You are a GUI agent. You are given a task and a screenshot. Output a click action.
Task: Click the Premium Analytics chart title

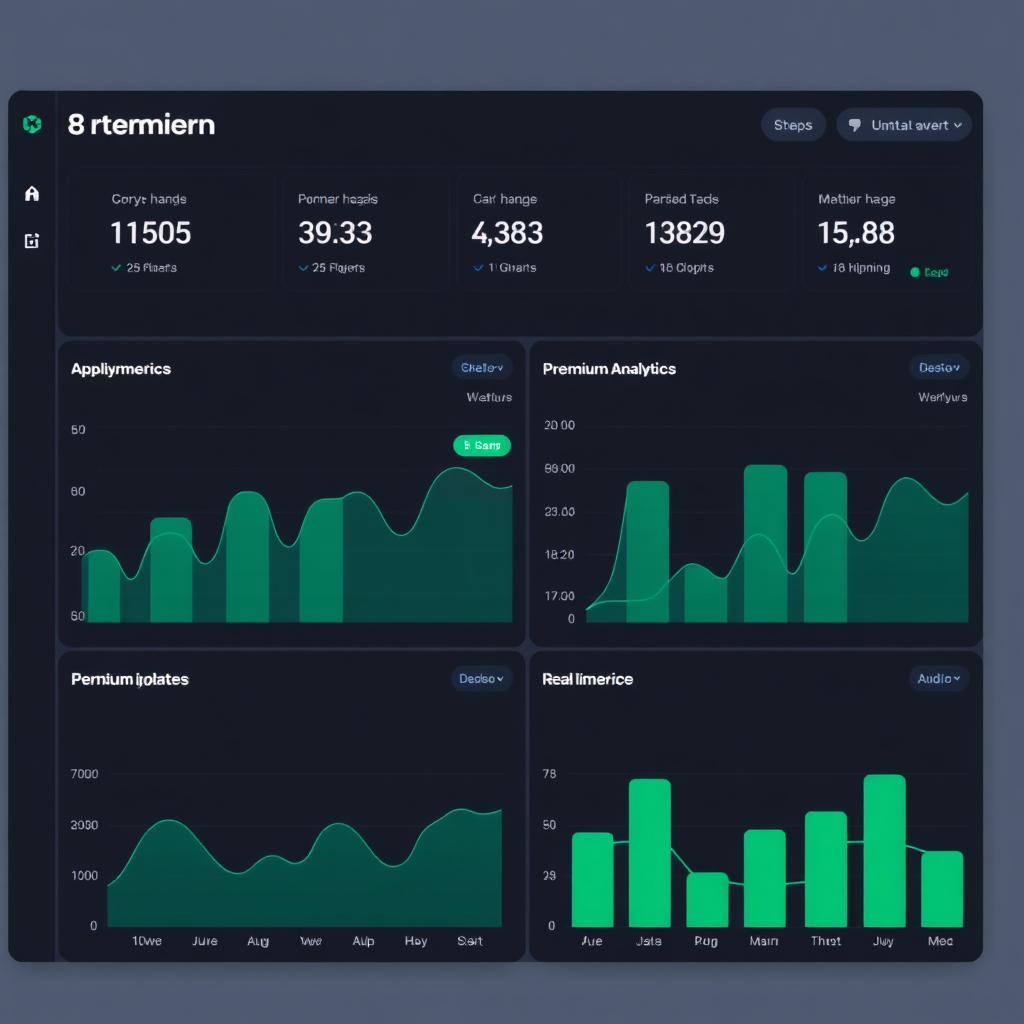pos(609,369)
